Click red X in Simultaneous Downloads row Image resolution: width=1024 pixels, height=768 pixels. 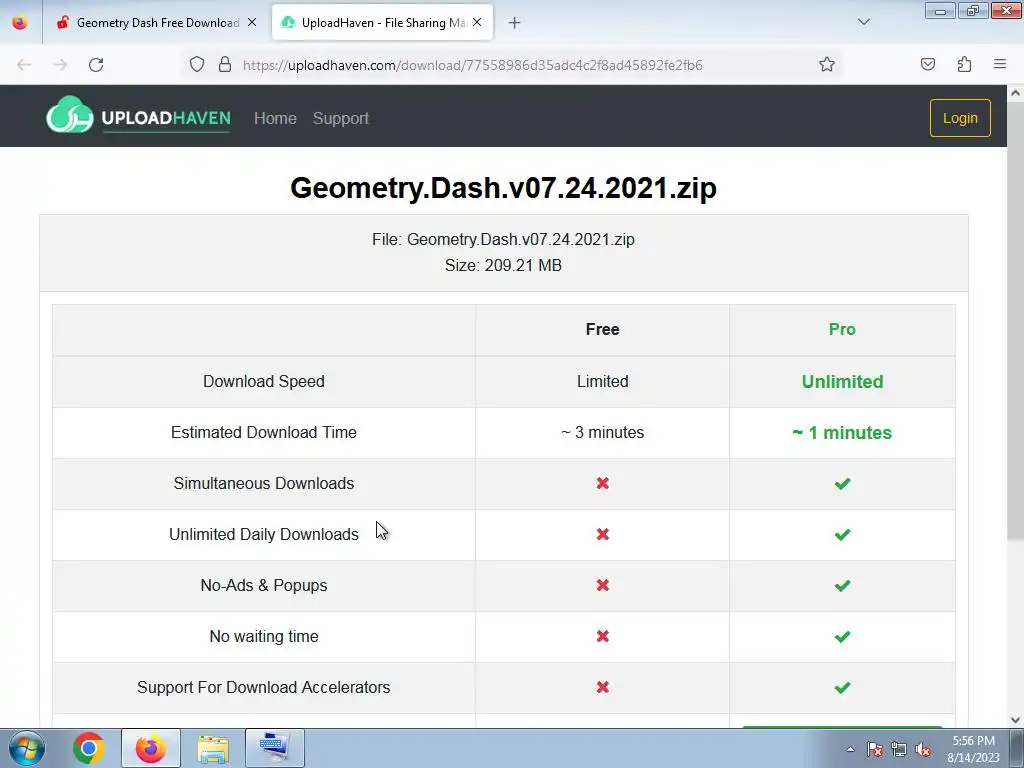[x=603, y=483]
